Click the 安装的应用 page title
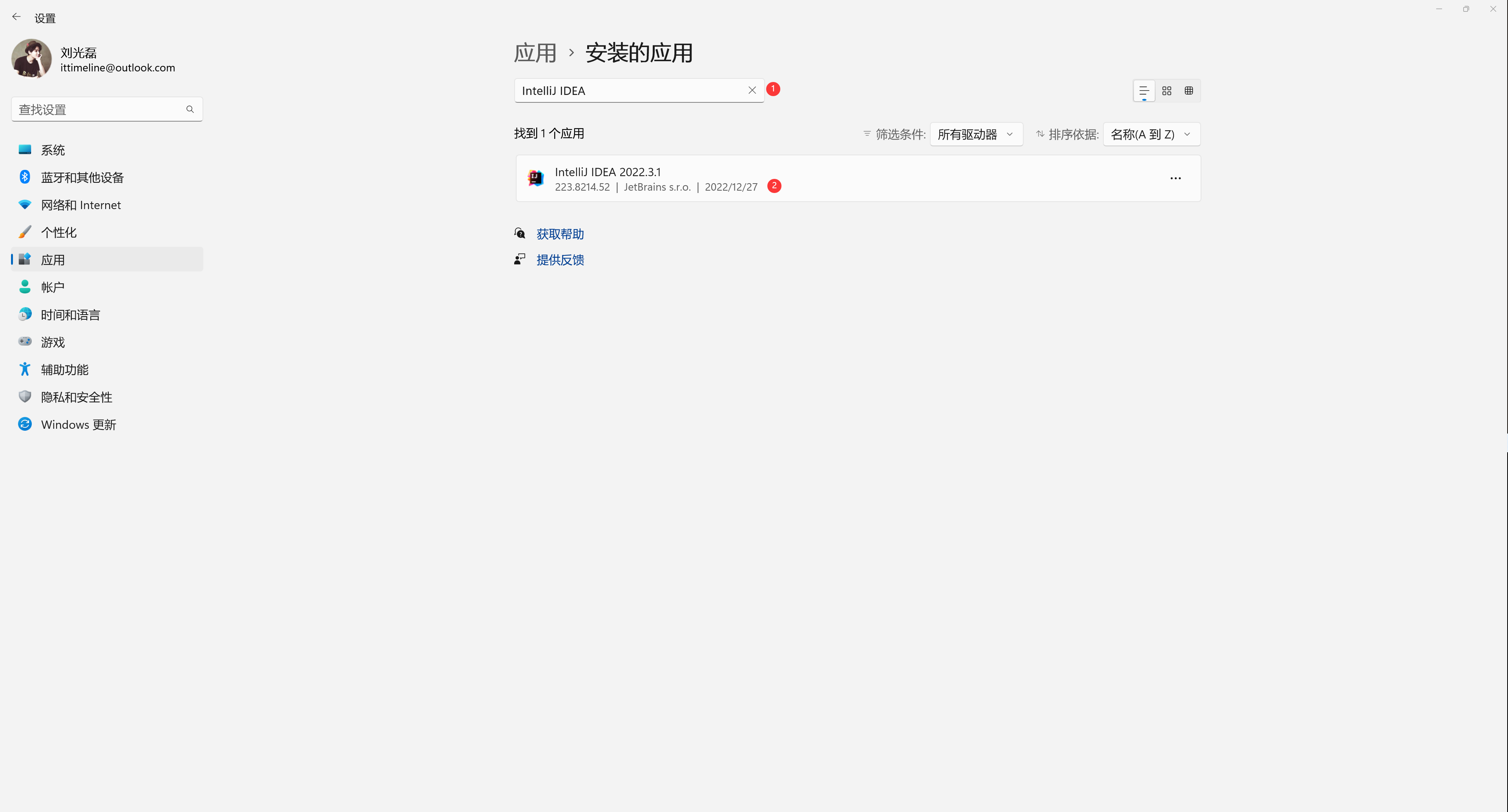The height and width of the screenshot is (812, 1508). (x=639, y=53)
